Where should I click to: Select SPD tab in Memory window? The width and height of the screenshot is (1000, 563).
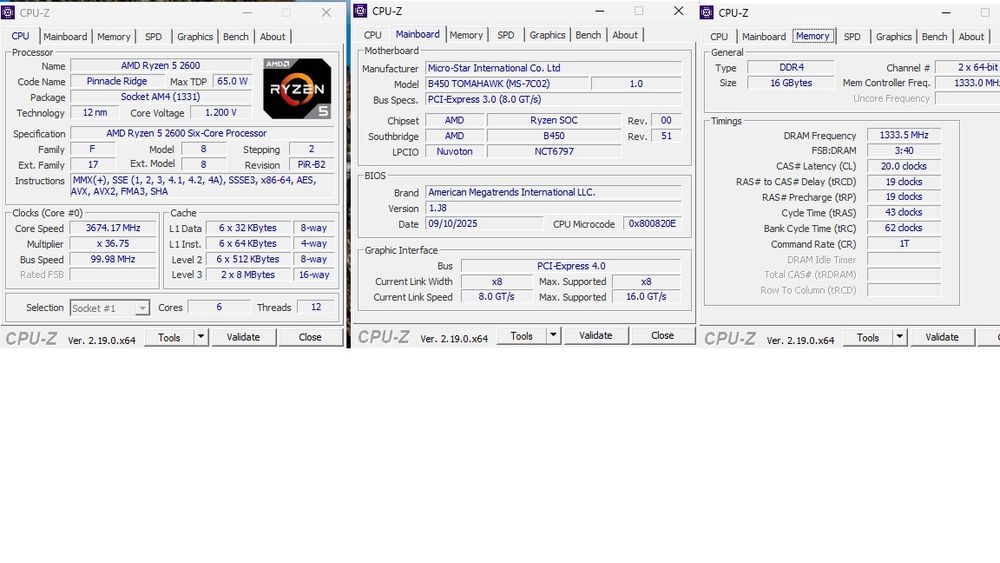tap(852, 37)
